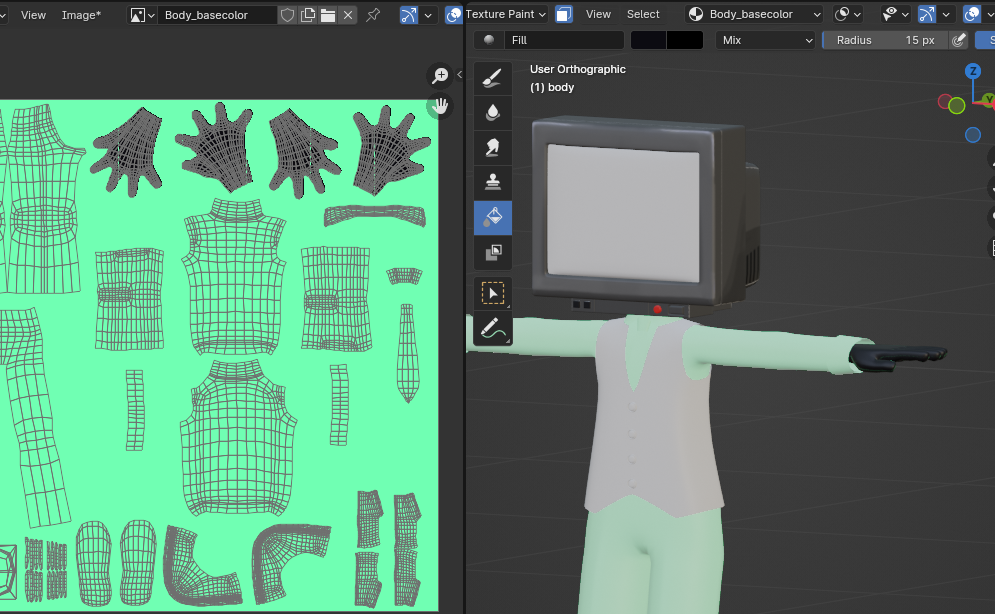Viewport: 995px width, 614px height.
Task: Open Image* menu in image editor
Action: (x=81, y=15)
